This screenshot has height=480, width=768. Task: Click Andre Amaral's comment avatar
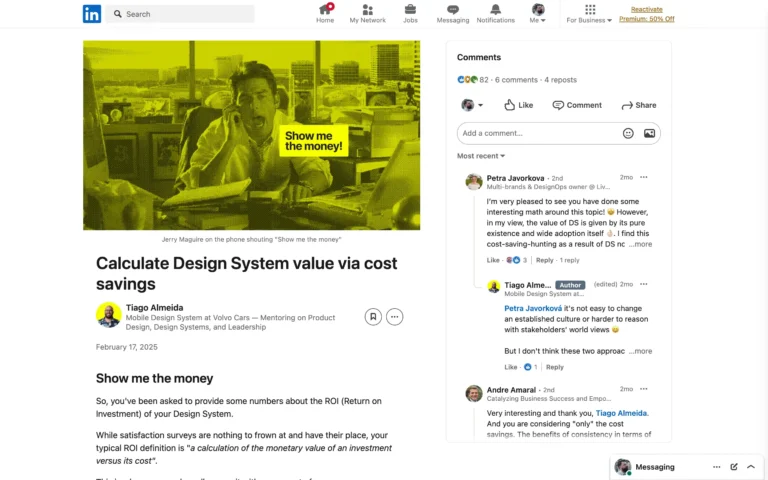474,393
